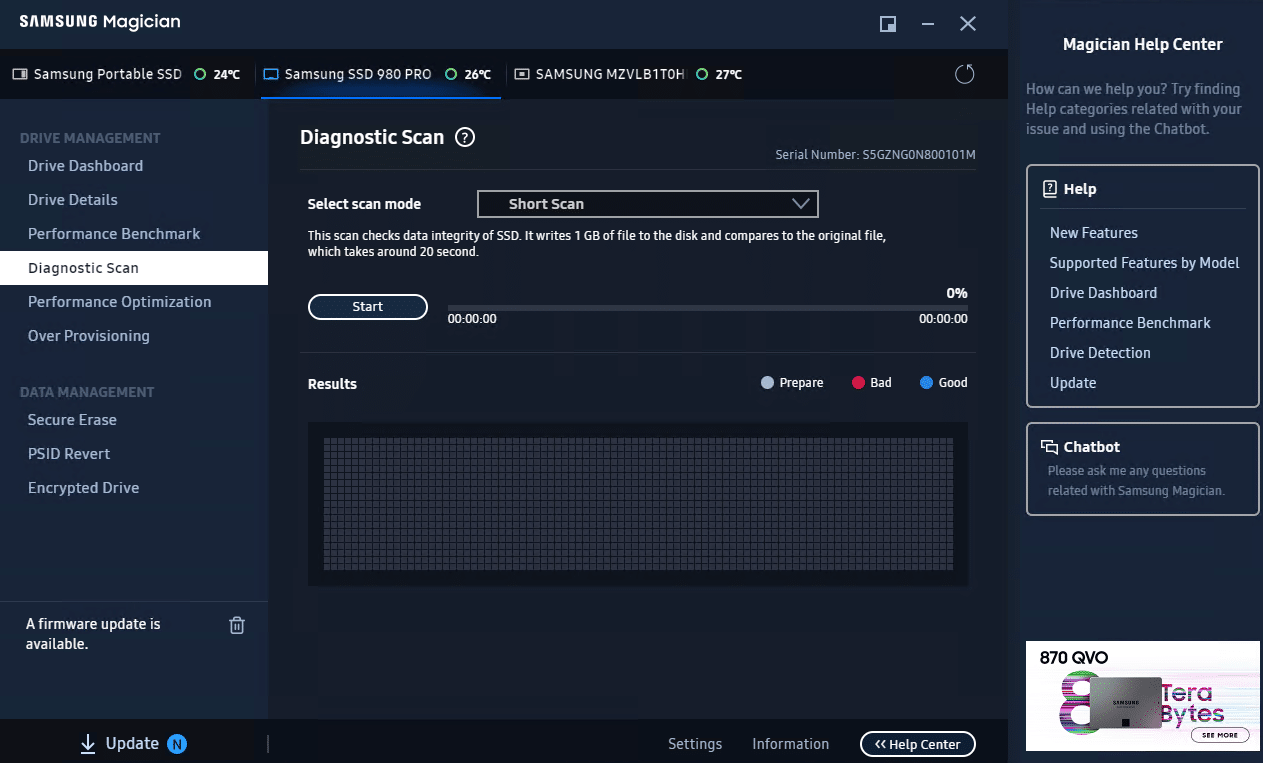Screen dimensions: 1263x763
Task: Switch to the SAMSUNG MZVLB1T0H drive tab
Action: pos(628,74)
